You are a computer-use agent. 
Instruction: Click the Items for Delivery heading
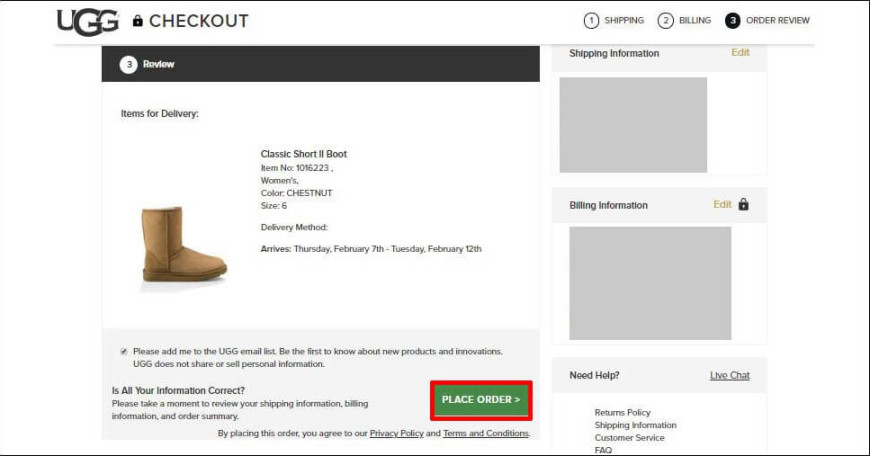pos(160,114)
